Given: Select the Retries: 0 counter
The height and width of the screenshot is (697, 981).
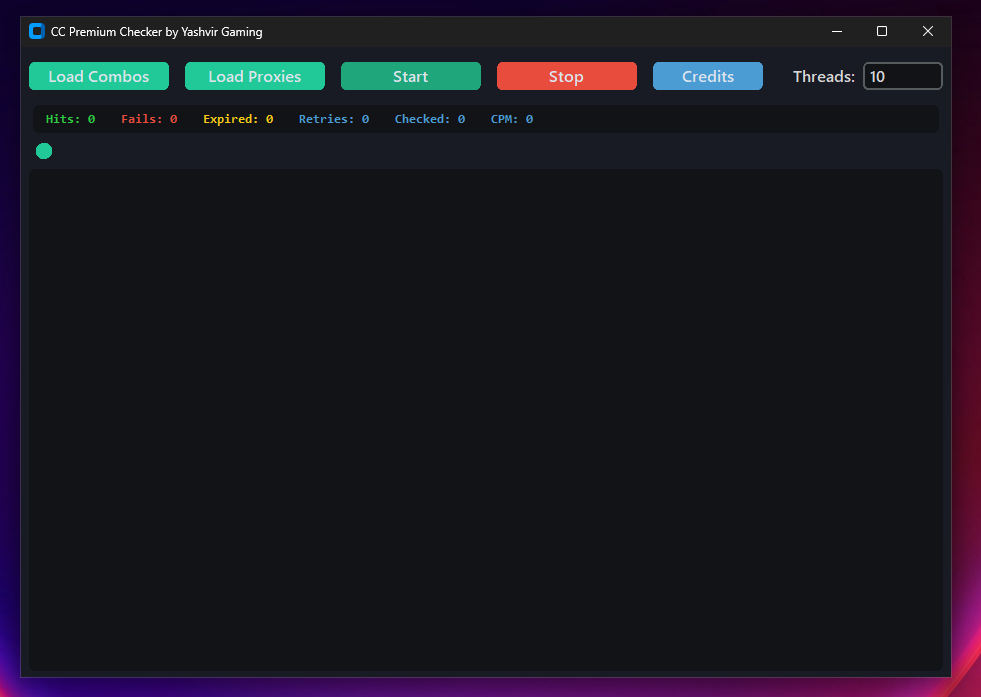Looking at the screenshot, I should pos(333,119).
